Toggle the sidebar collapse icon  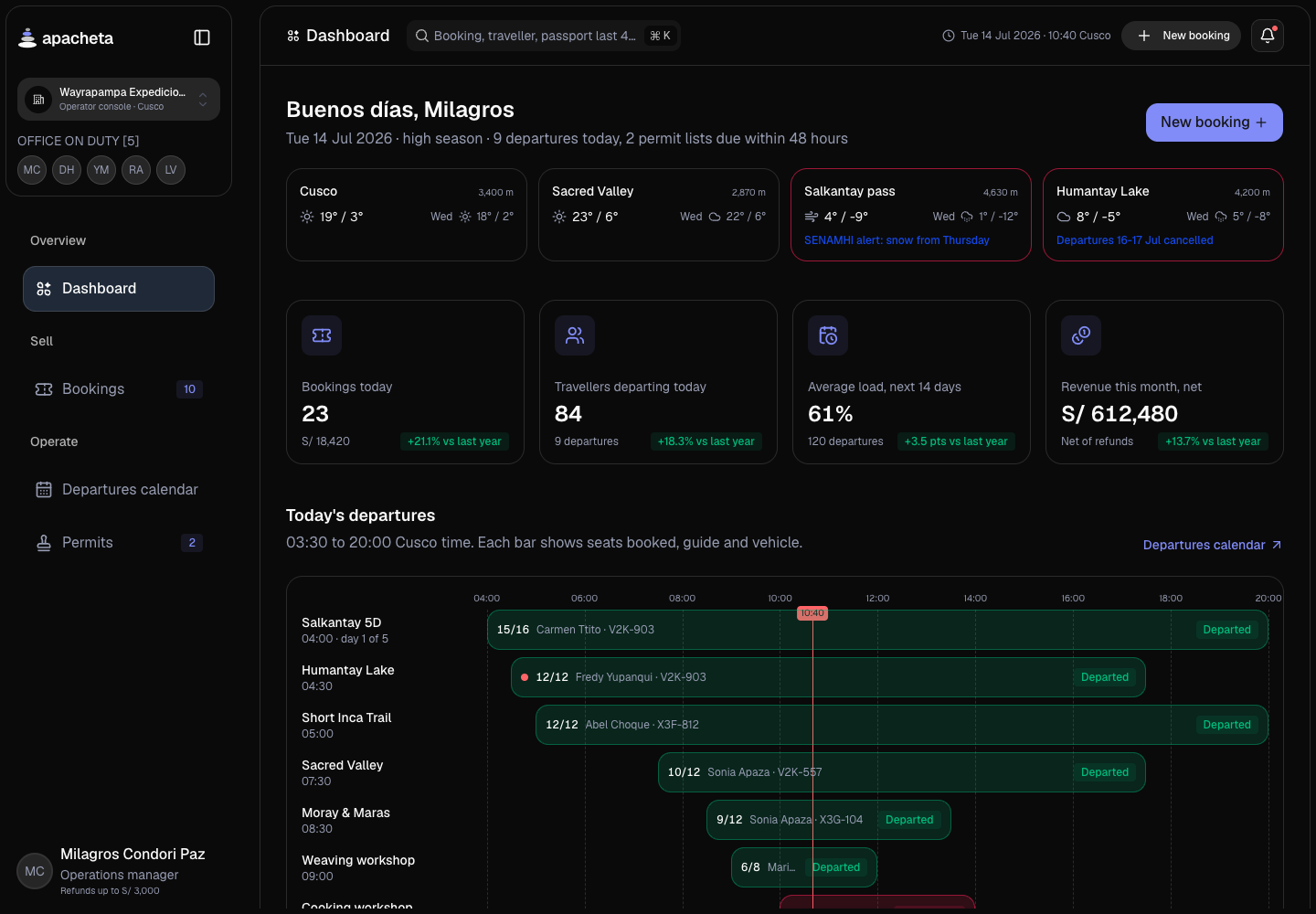202,37
